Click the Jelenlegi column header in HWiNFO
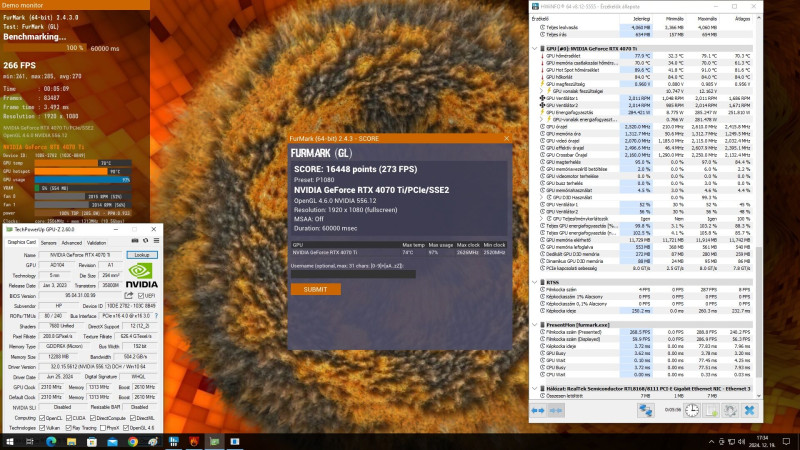This screenshot has width=800, height=450. click(x=636, y=19)
